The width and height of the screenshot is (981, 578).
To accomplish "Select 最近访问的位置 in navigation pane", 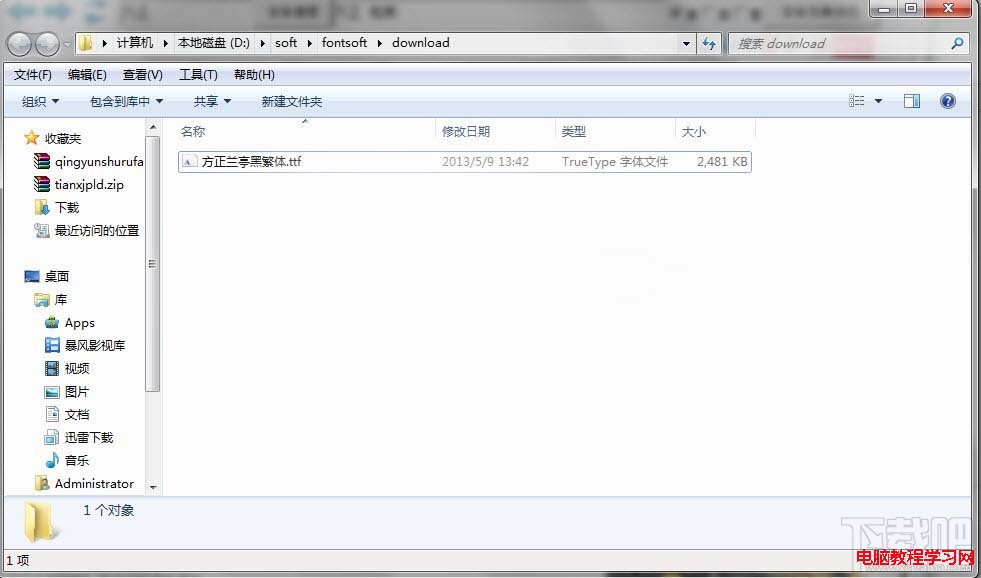I will click(x=97, y=231).
